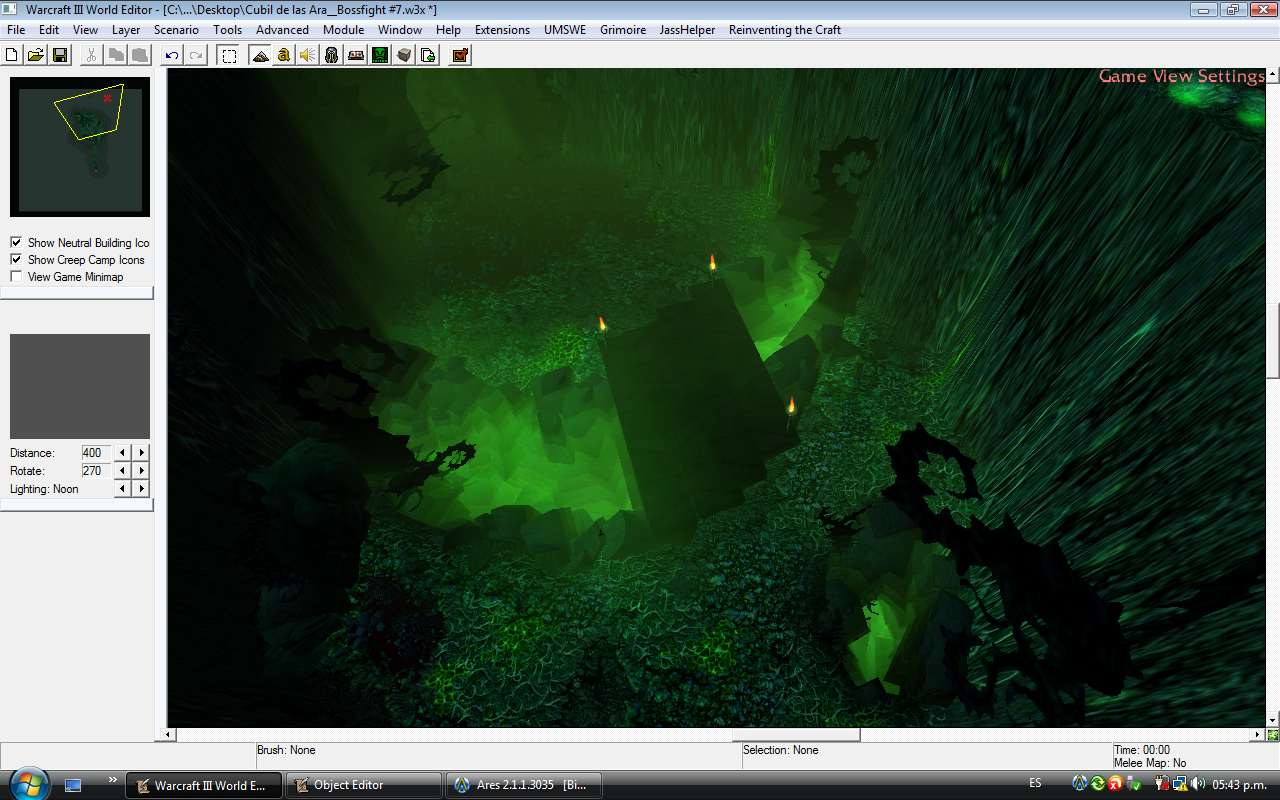
Task: Open the network status tray icon
Action: coord(1180,783)
